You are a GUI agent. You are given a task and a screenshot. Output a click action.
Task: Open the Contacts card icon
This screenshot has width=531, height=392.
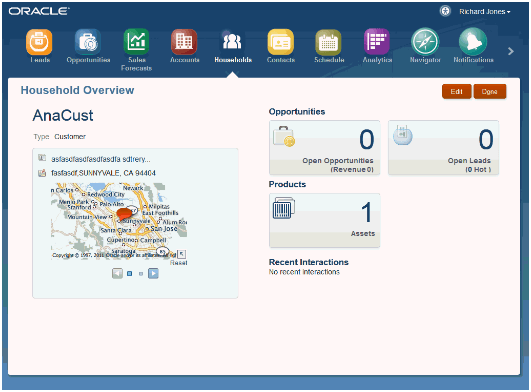click(281, 42)
